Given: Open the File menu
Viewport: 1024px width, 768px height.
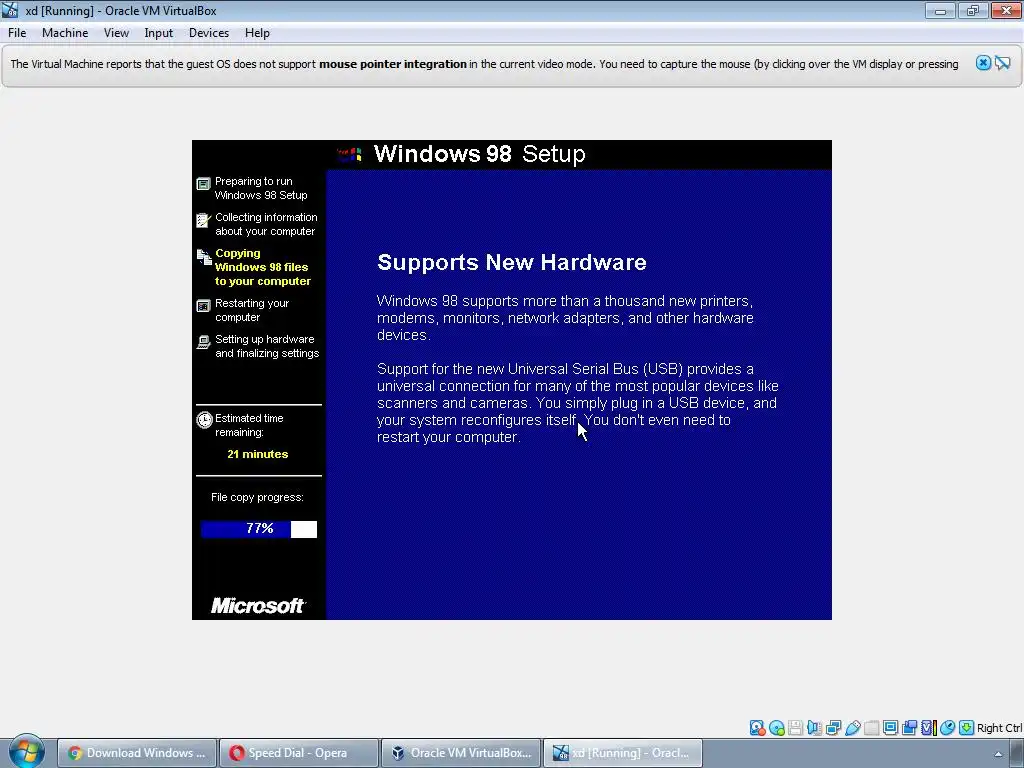Looking at the screenshot, I should tap(17, 33).
